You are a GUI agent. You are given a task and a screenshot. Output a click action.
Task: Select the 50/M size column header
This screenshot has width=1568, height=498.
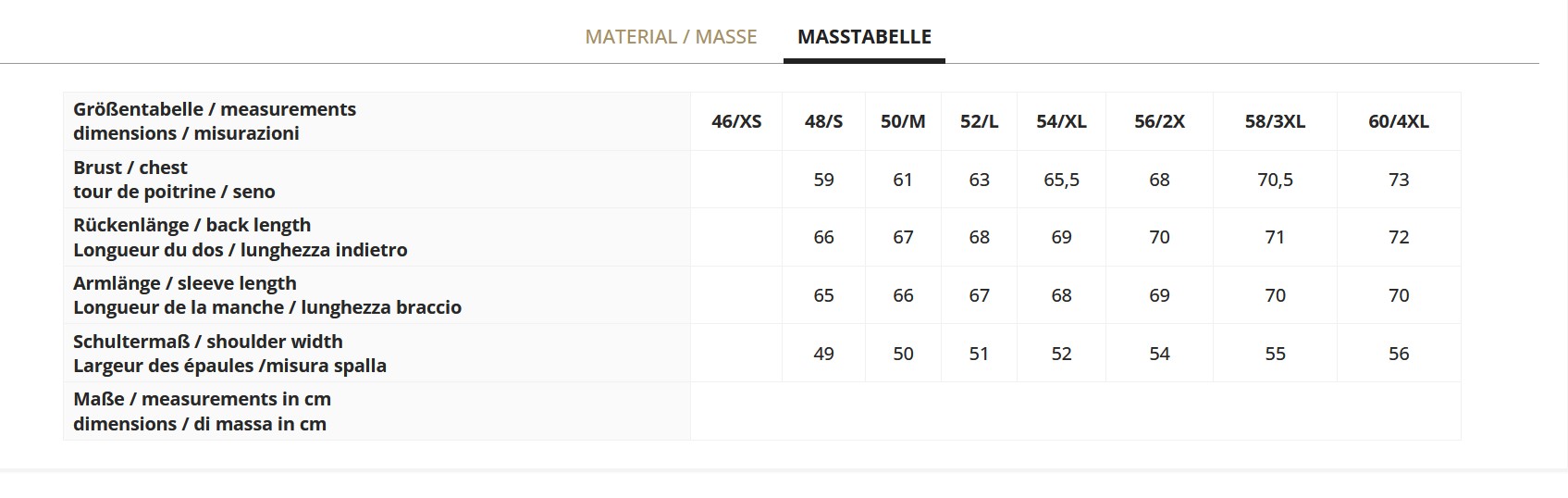(903, 121)
